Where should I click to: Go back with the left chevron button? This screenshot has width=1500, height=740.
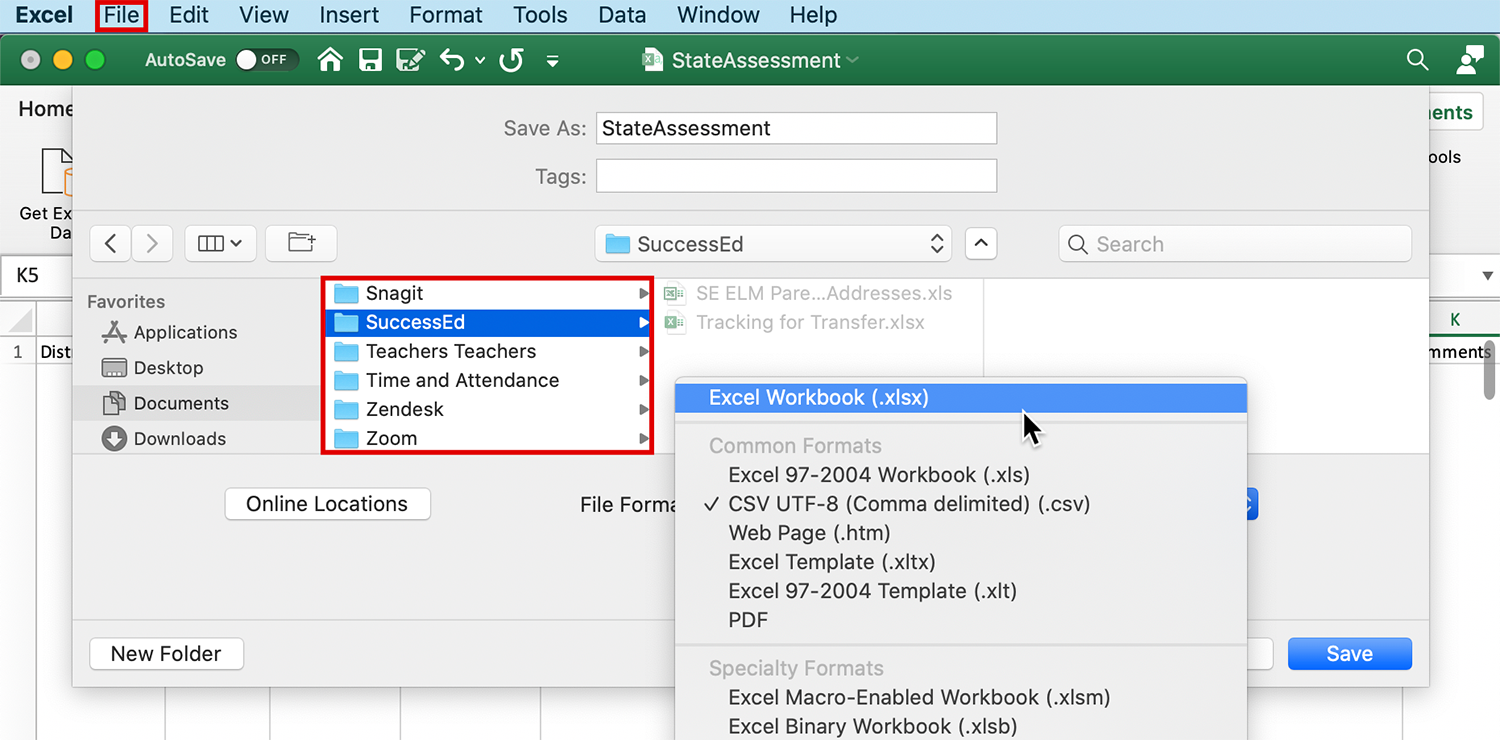(111, 243)
